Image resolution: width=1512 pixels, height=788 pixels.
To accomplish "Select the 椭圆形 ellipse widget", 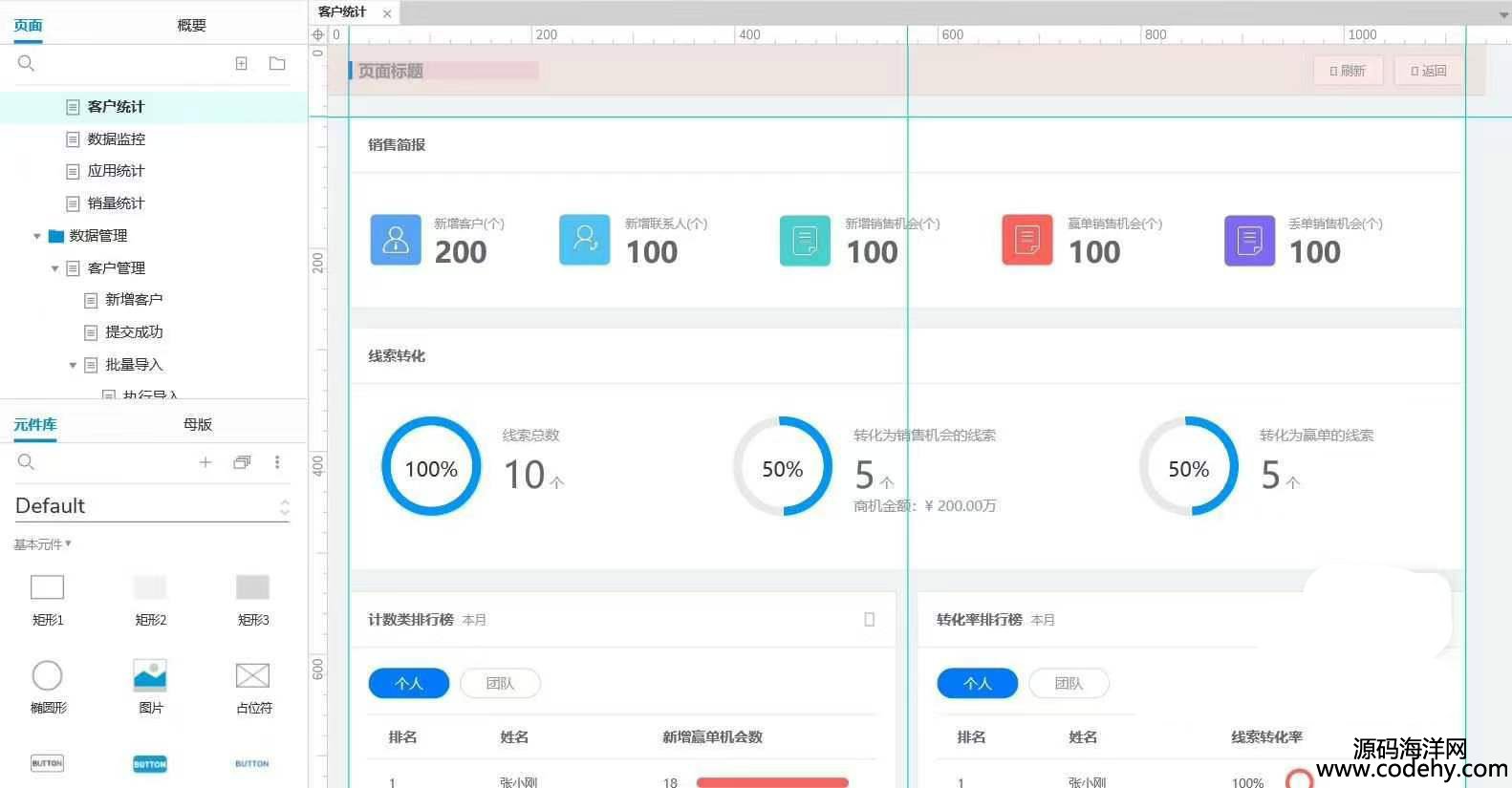I will pos(47,677).
